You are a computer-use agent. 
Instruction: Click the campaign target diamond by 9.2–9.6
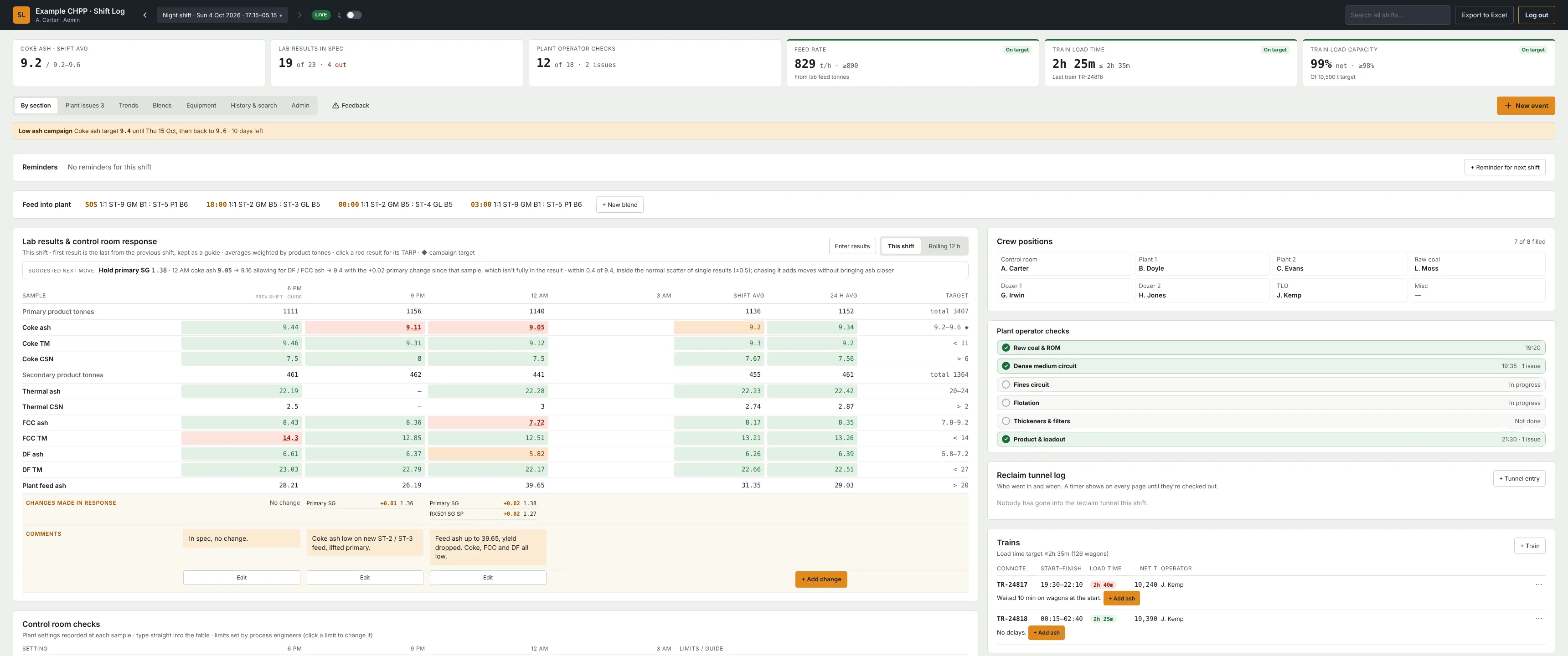pyautogui.click(x=966, y=328)
